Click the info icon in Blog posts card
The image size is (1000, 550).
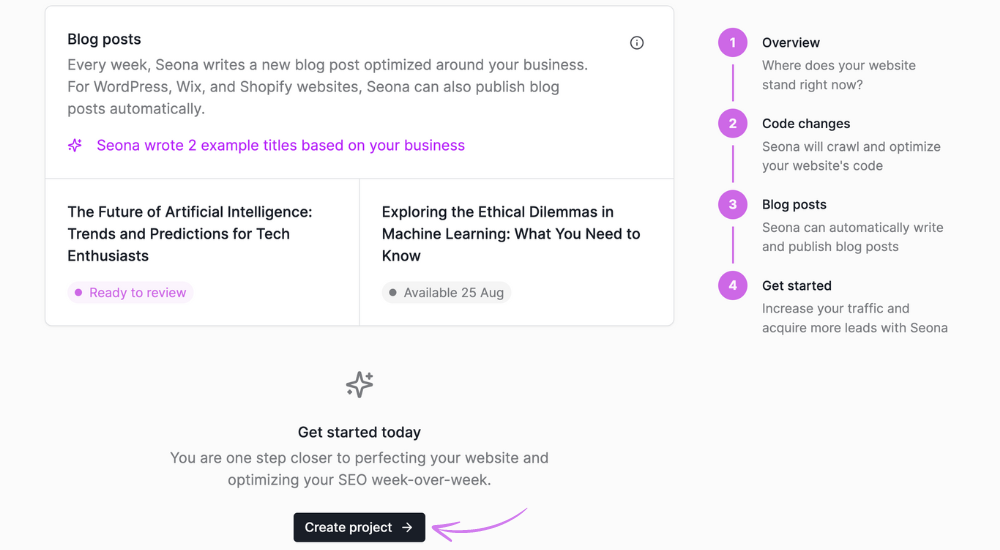(x=637, y=43)
